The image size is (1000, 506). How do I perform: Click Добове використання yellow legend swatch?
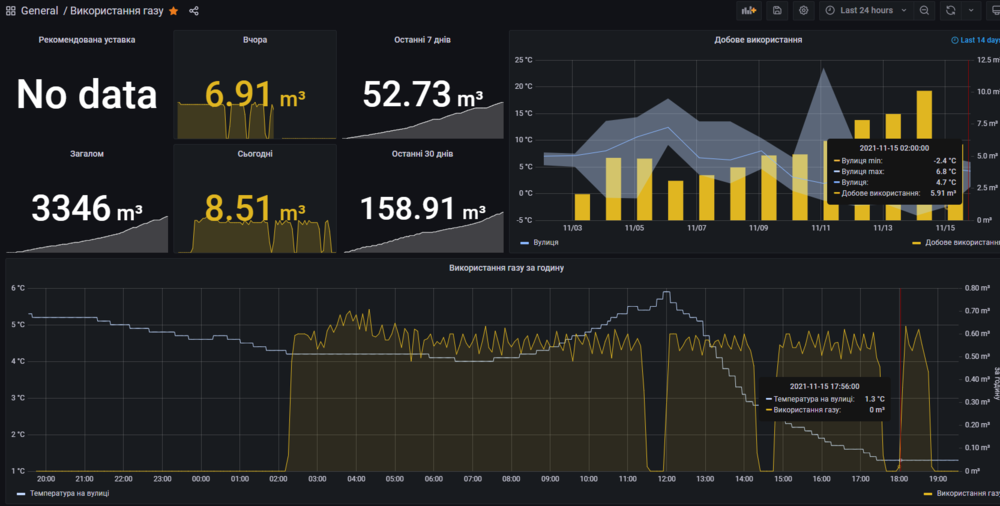tap(916, 243)
